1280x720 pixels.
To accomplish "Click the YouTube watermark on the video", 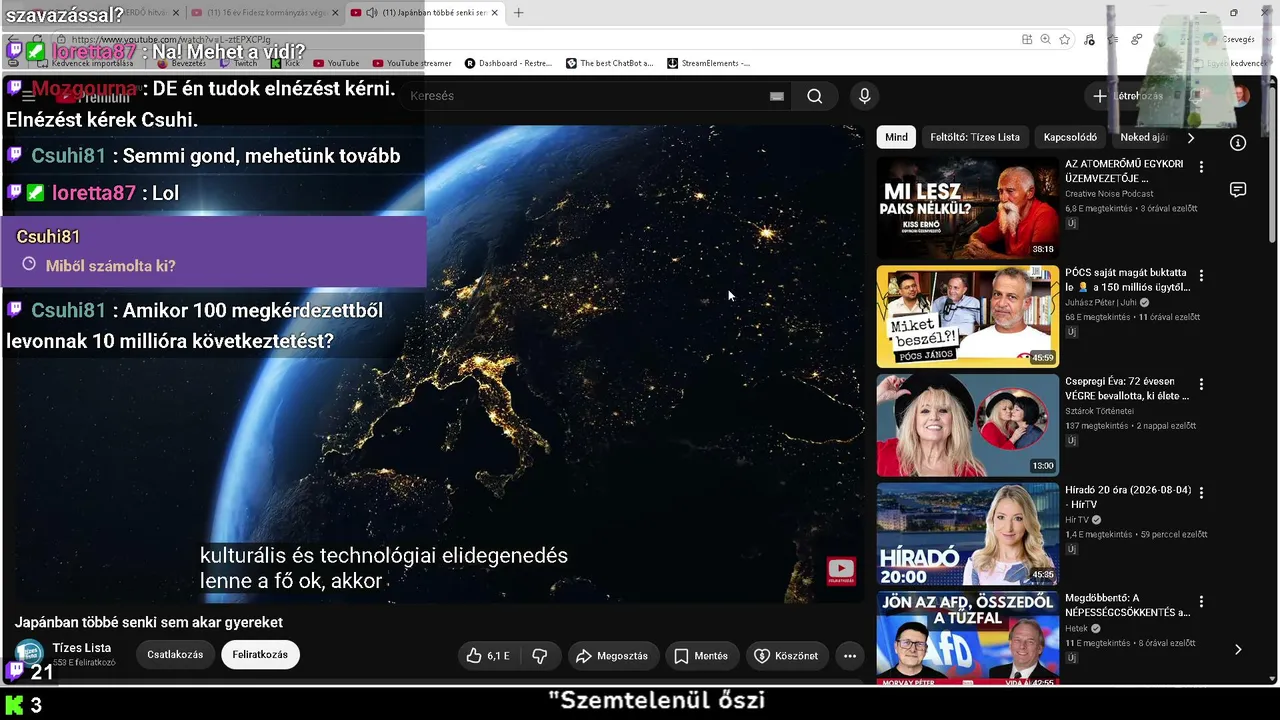I will tap(841, 570).
